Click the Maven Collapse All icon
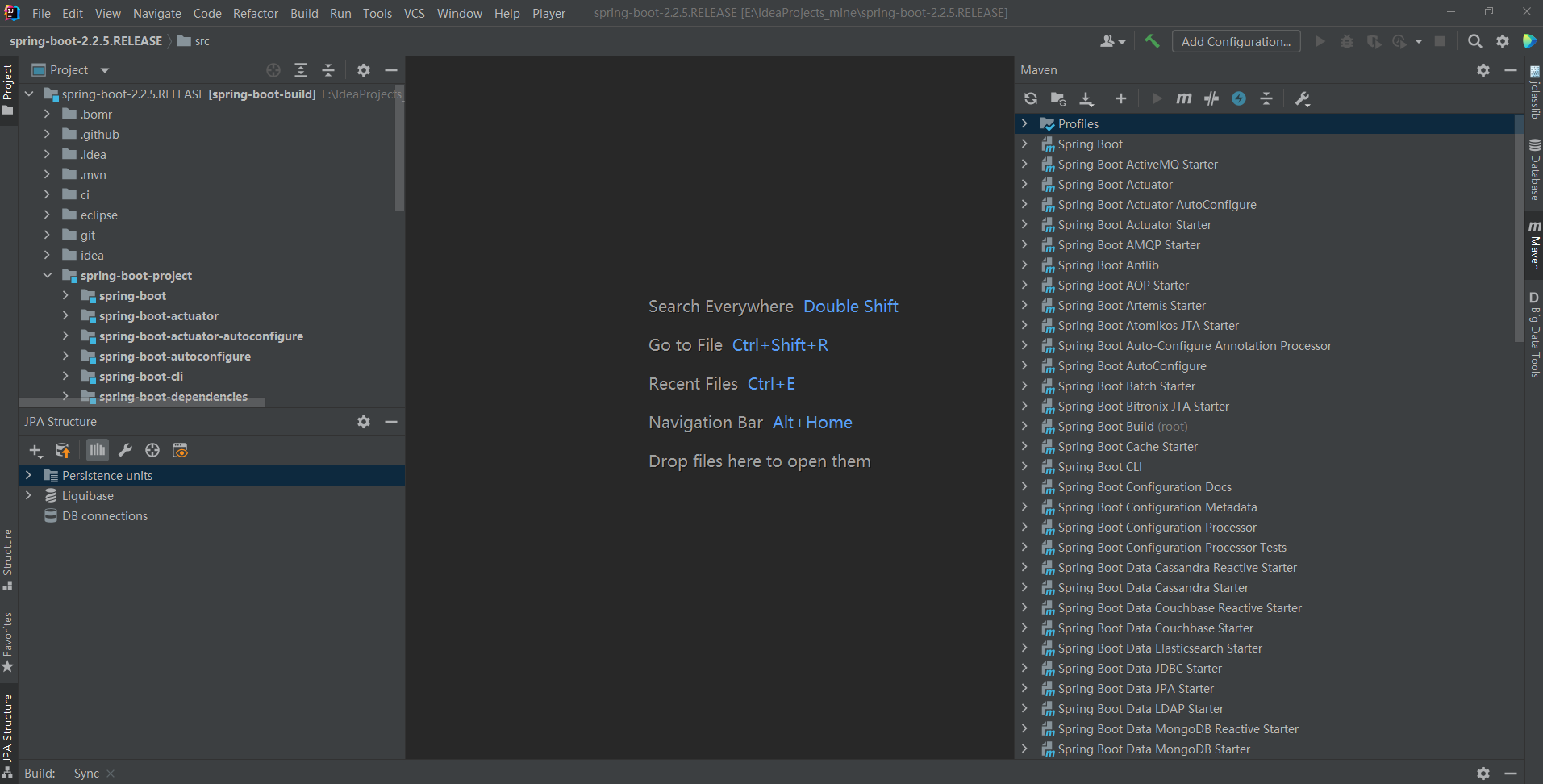 pyautogui.click(x=1266, y=98)
